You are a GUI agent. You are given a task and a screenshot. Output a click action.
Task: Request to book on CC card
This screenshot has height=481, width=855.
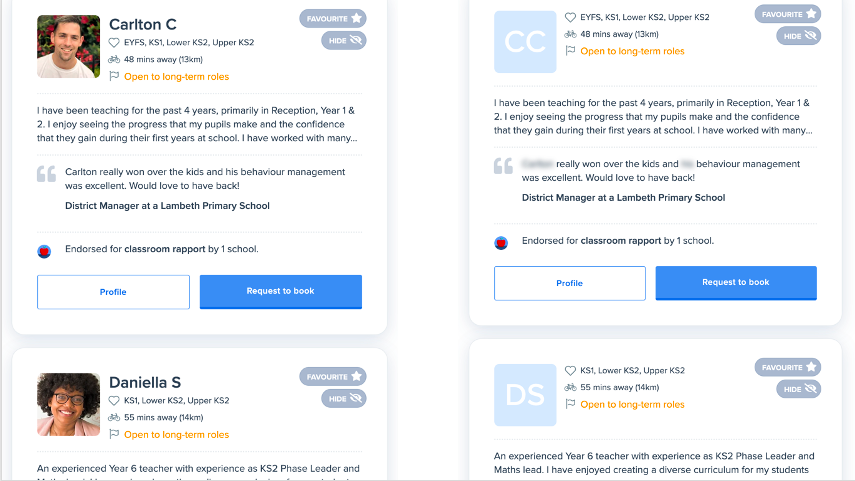[x=736, y=282]
